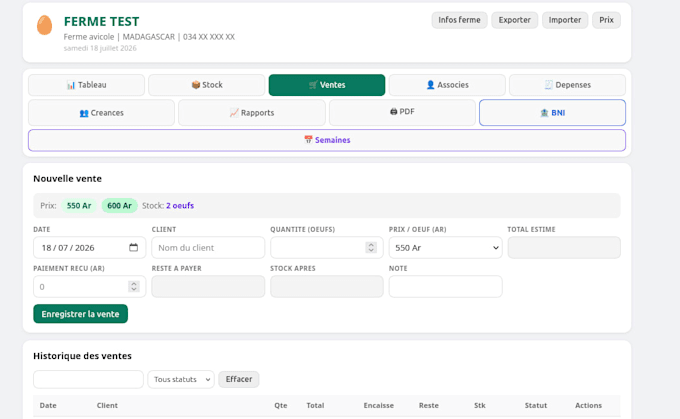Screen dimensions: 680x419
Task: Click the Note input field
Action: coord(445,287)
